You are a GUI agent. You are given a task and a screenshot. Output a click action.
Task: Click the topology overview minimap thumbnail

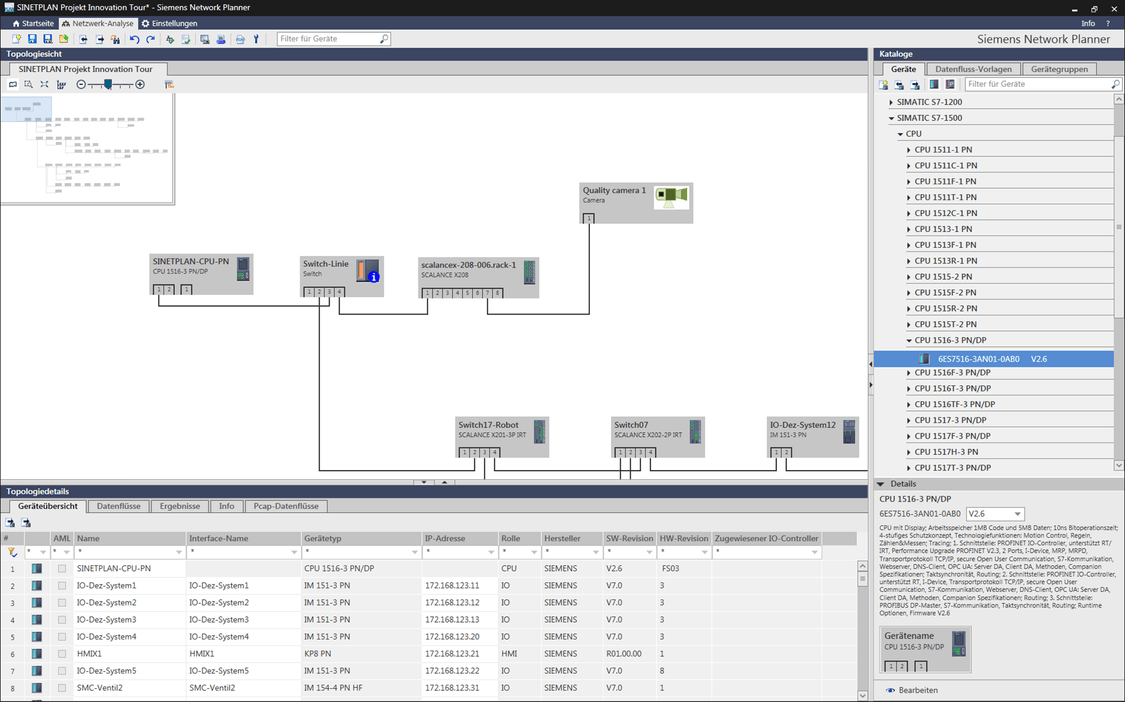pyautogui.click(x=88, y=149)
